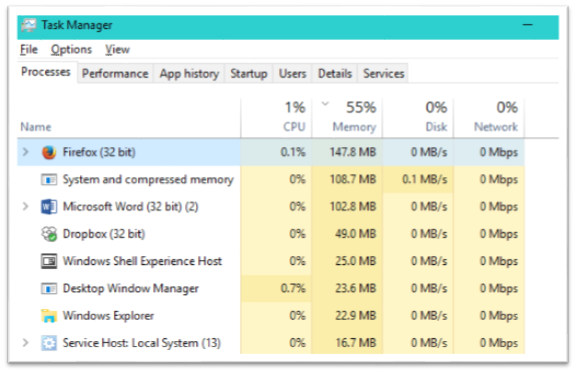Open the Options menu
Viewport: 576px width, 373px height.
coord(71,49)
